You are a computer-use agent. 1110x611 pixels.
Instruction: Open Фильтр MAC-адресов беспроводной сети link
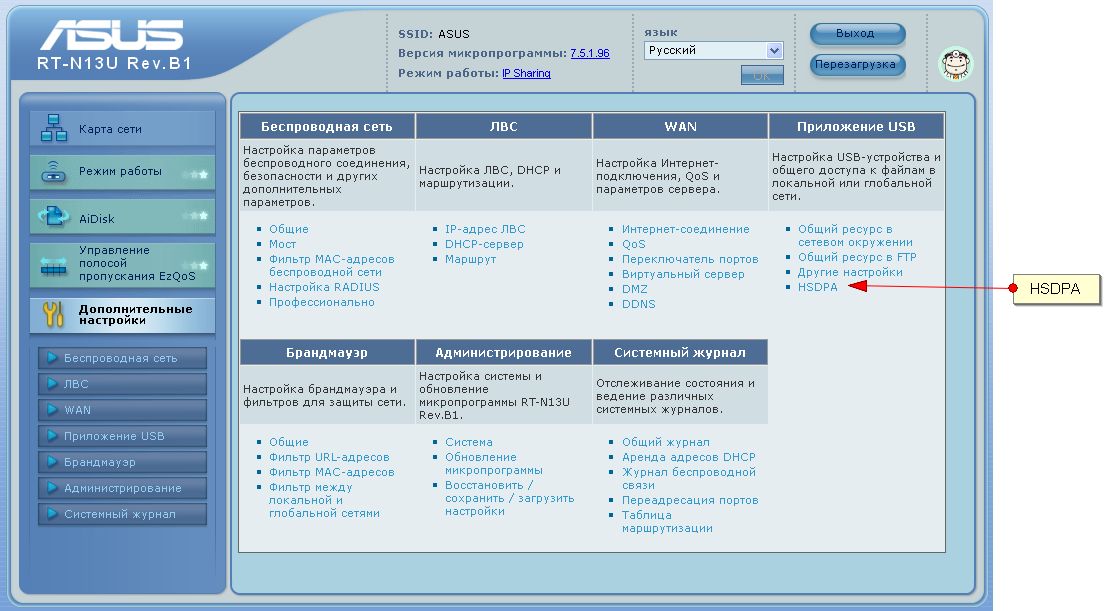(331, 265)
